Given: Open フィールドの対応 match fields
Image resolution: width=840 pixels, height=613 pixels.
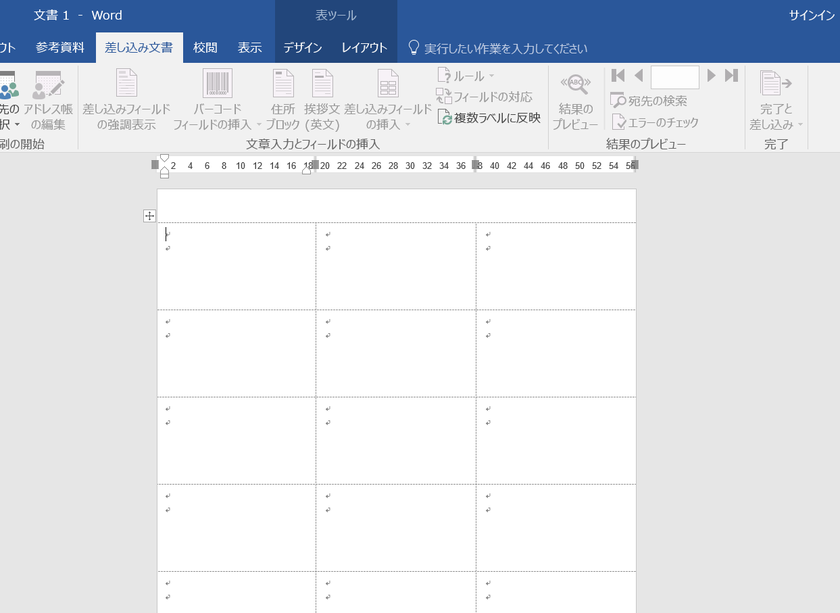Looking at the screenshot, I should point(484,97).
